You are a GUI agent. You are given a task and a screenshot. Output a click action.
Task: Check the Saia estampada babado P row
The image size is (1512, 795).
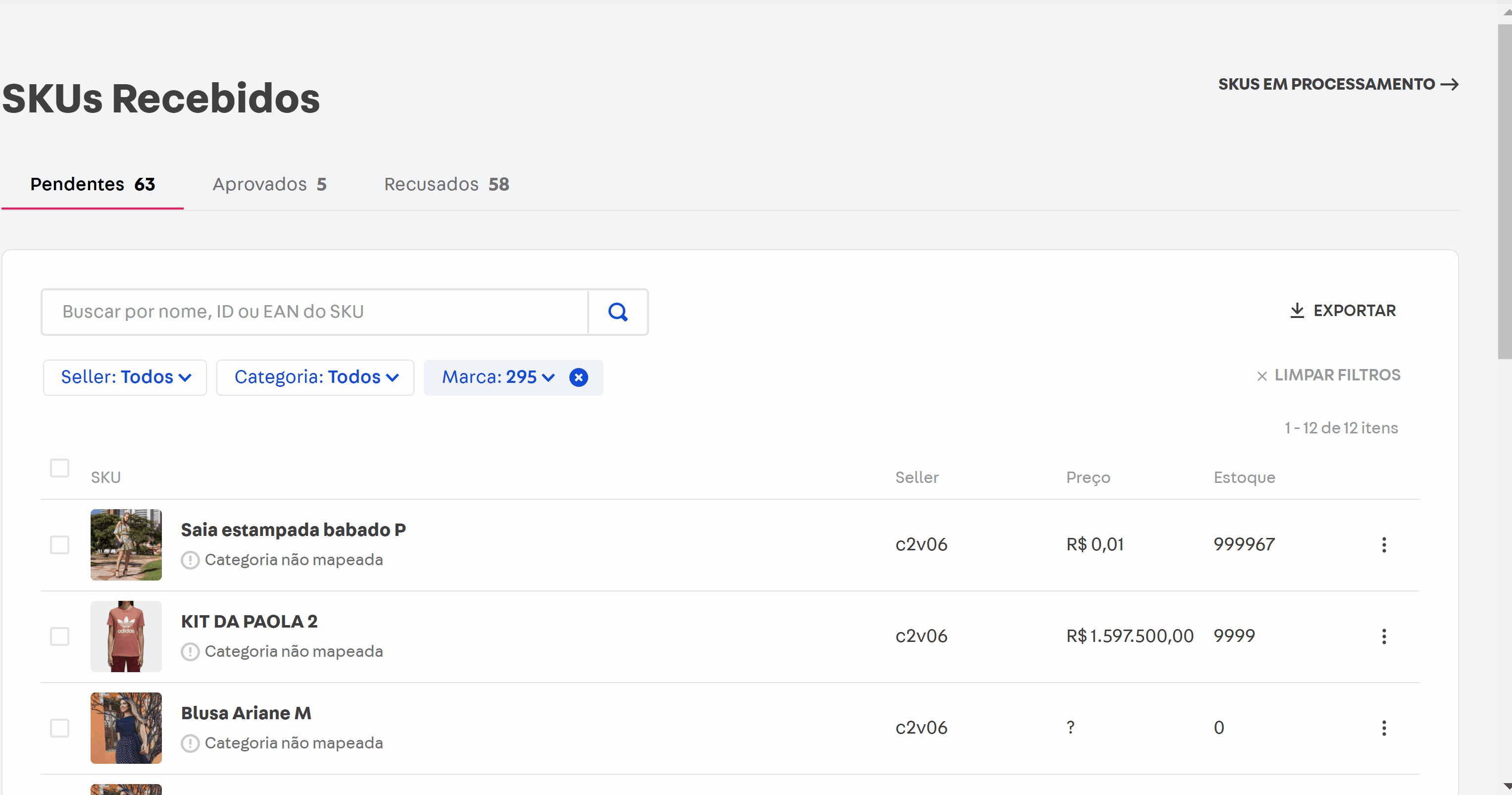point(59,545)
